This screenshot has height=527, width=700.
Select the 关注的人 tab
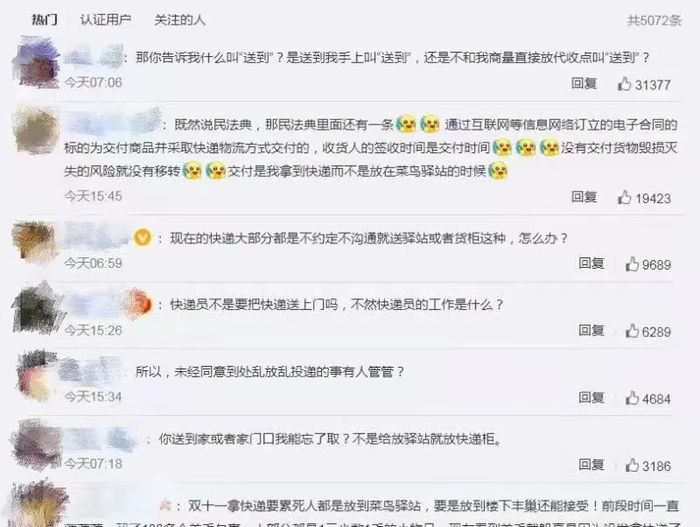179,20
